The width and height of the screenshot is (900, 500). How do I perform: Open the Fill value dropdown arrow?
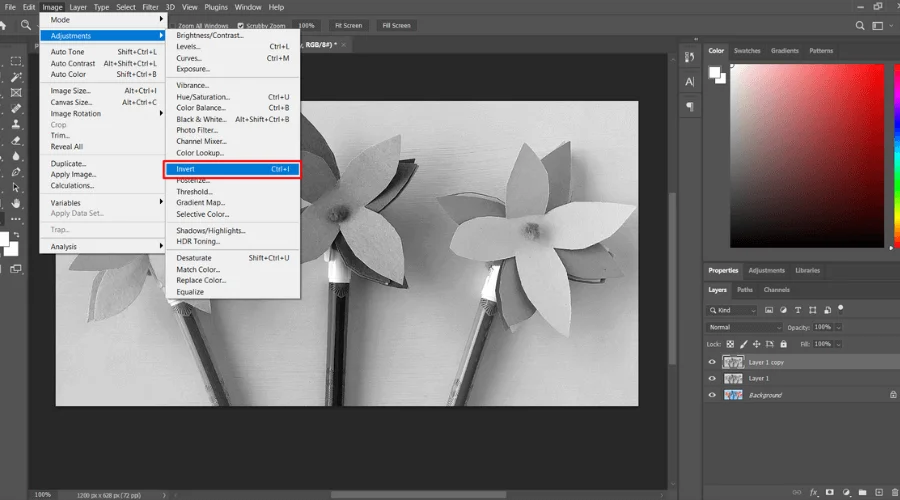tap(838, 344)
